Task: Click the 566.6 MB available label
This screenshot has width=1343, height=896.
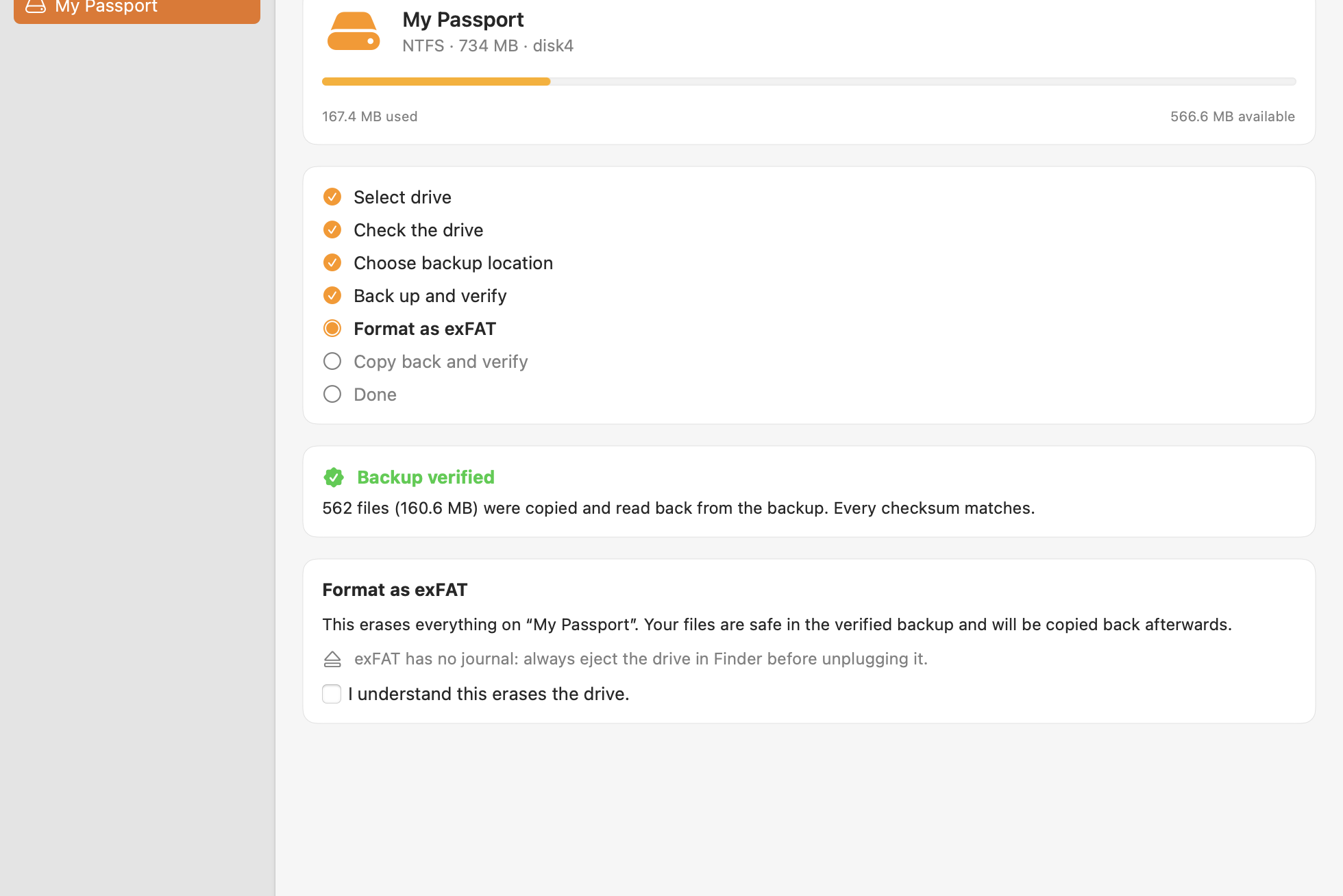Action: 1232,116
